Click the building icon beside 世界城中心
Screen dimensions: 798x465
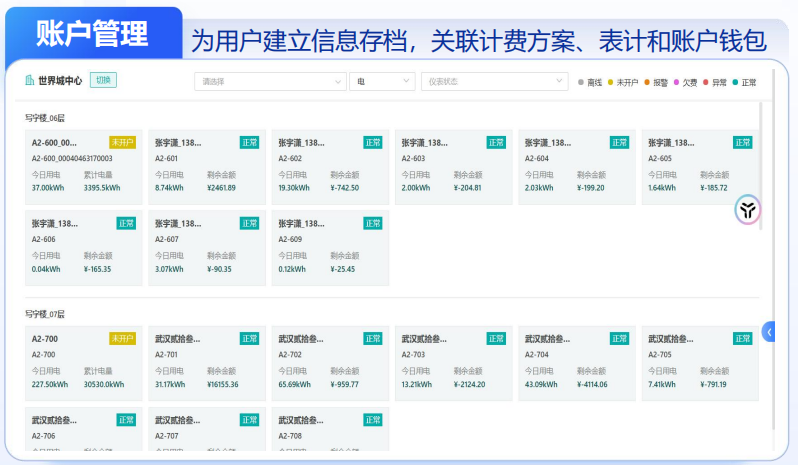[30, 80]
